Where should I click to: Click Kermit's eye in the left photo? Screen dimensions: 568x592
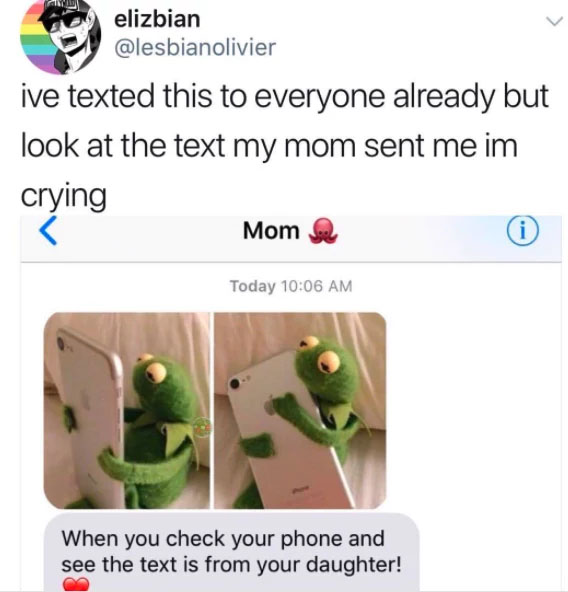tap(156, 373)
